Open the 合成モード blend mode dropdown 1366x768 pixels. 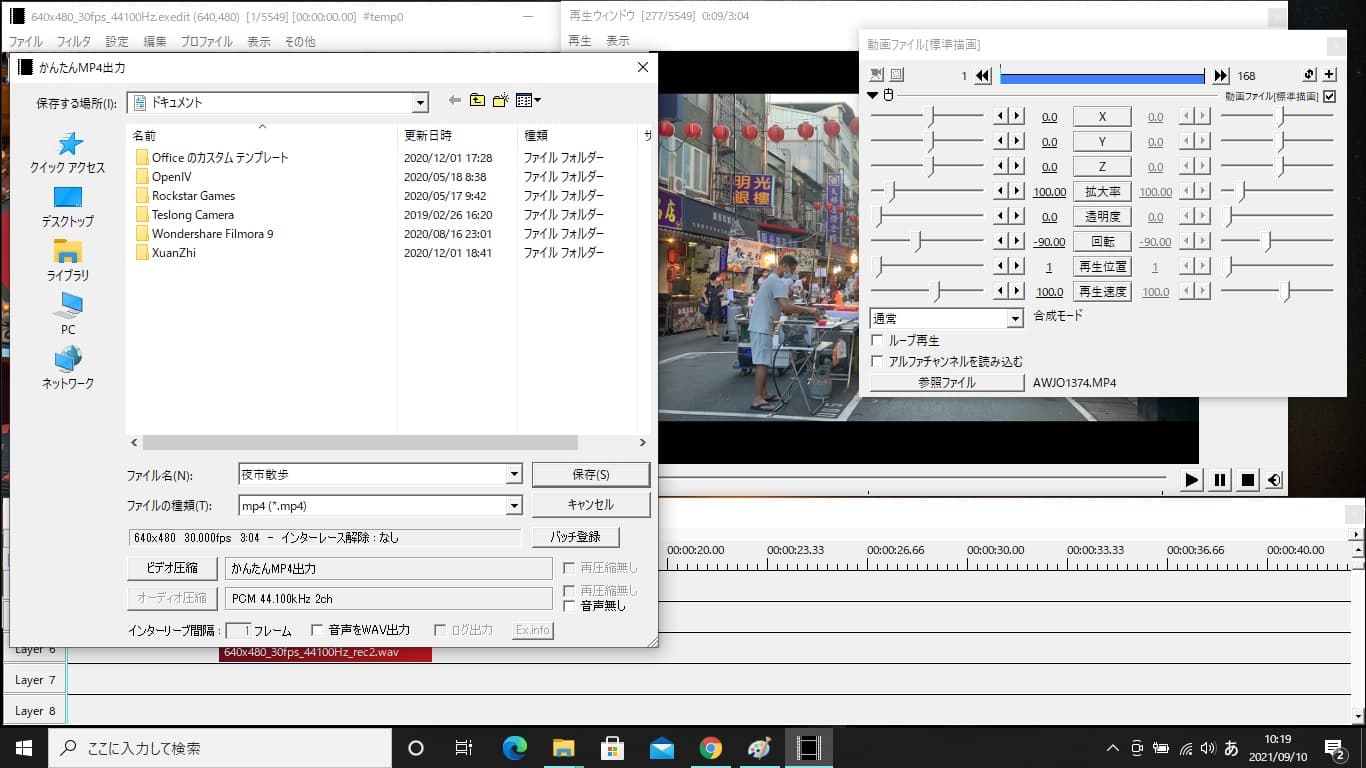pyautogui.click(x=1015, y=319)
